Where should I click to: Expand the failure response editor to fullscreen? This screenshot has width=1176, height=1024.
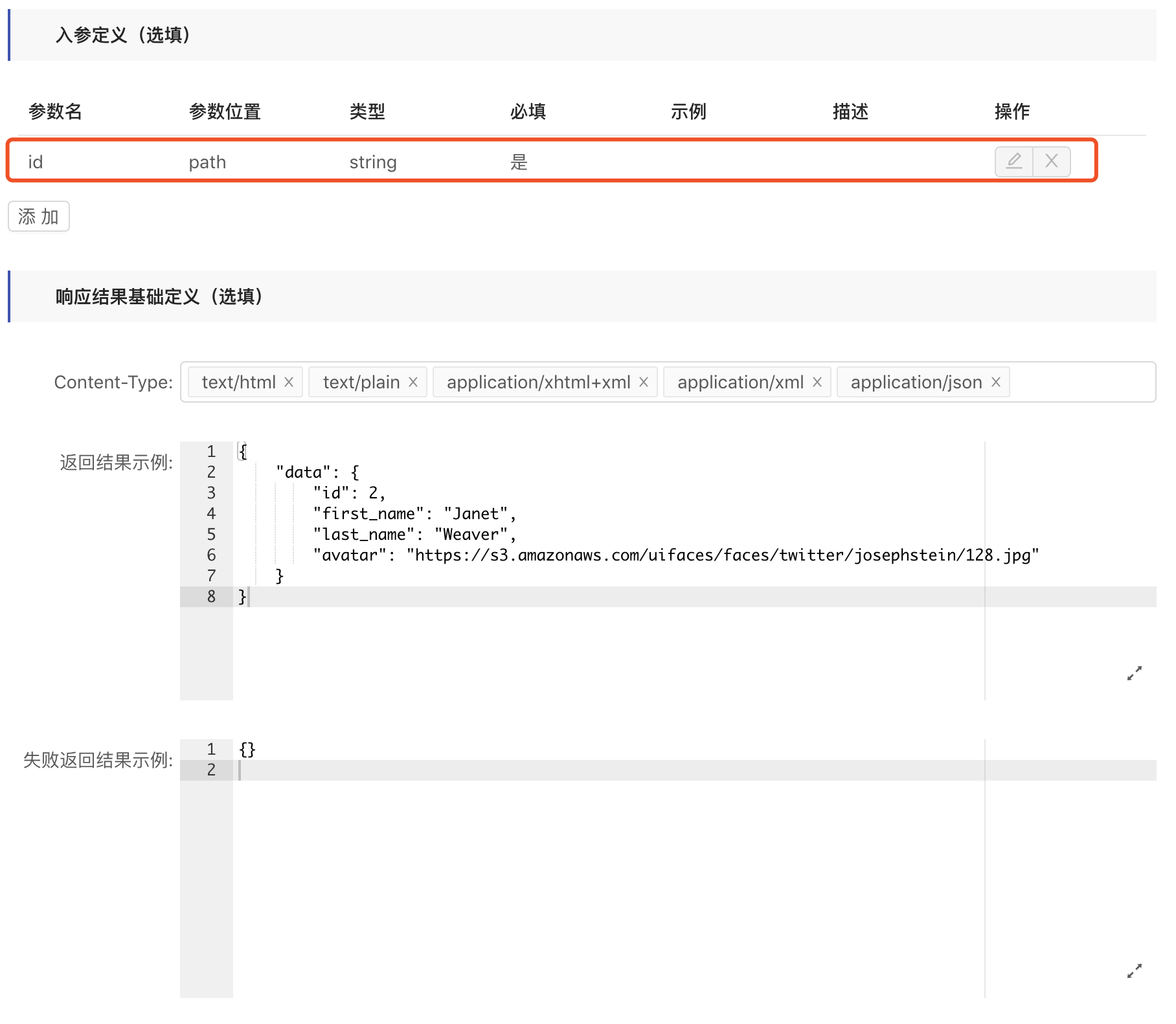tap(1134, 971)
